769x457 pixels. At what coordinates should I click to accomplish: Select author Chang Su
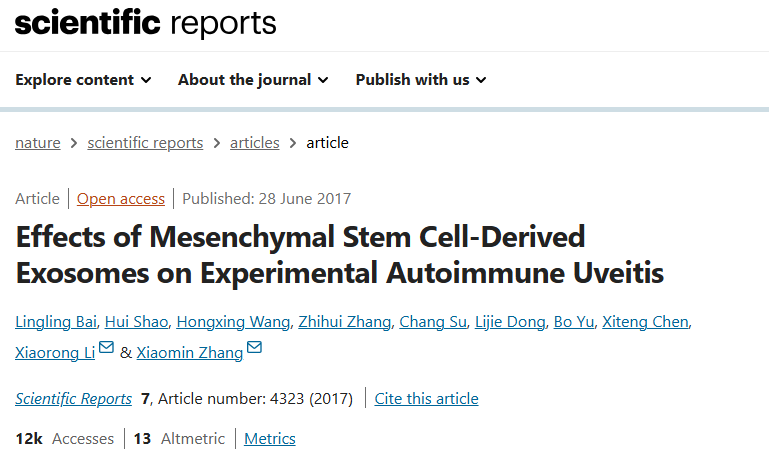pos(430,321)
